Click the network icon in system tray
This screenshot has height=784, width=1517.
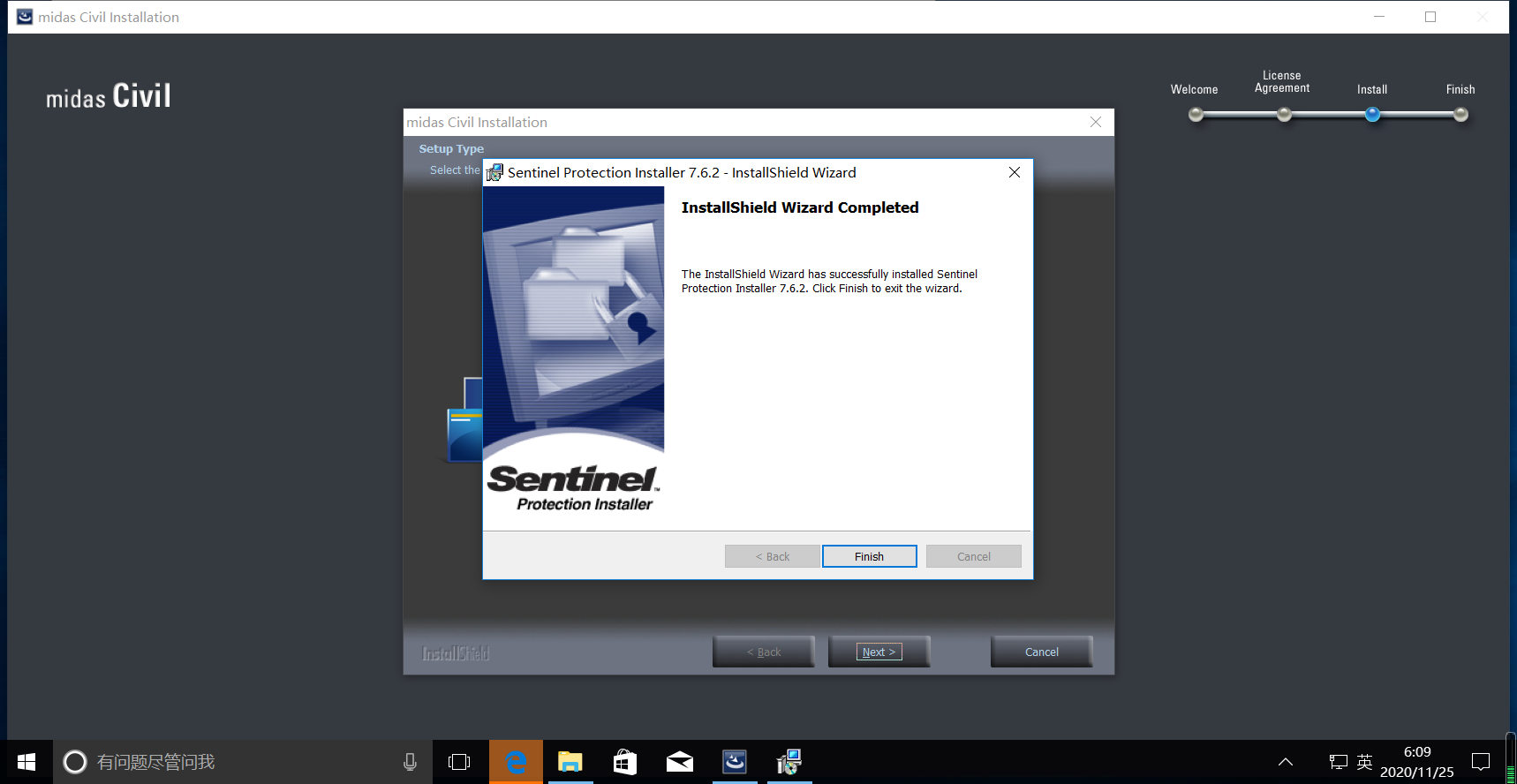[x=1338, y=762]
